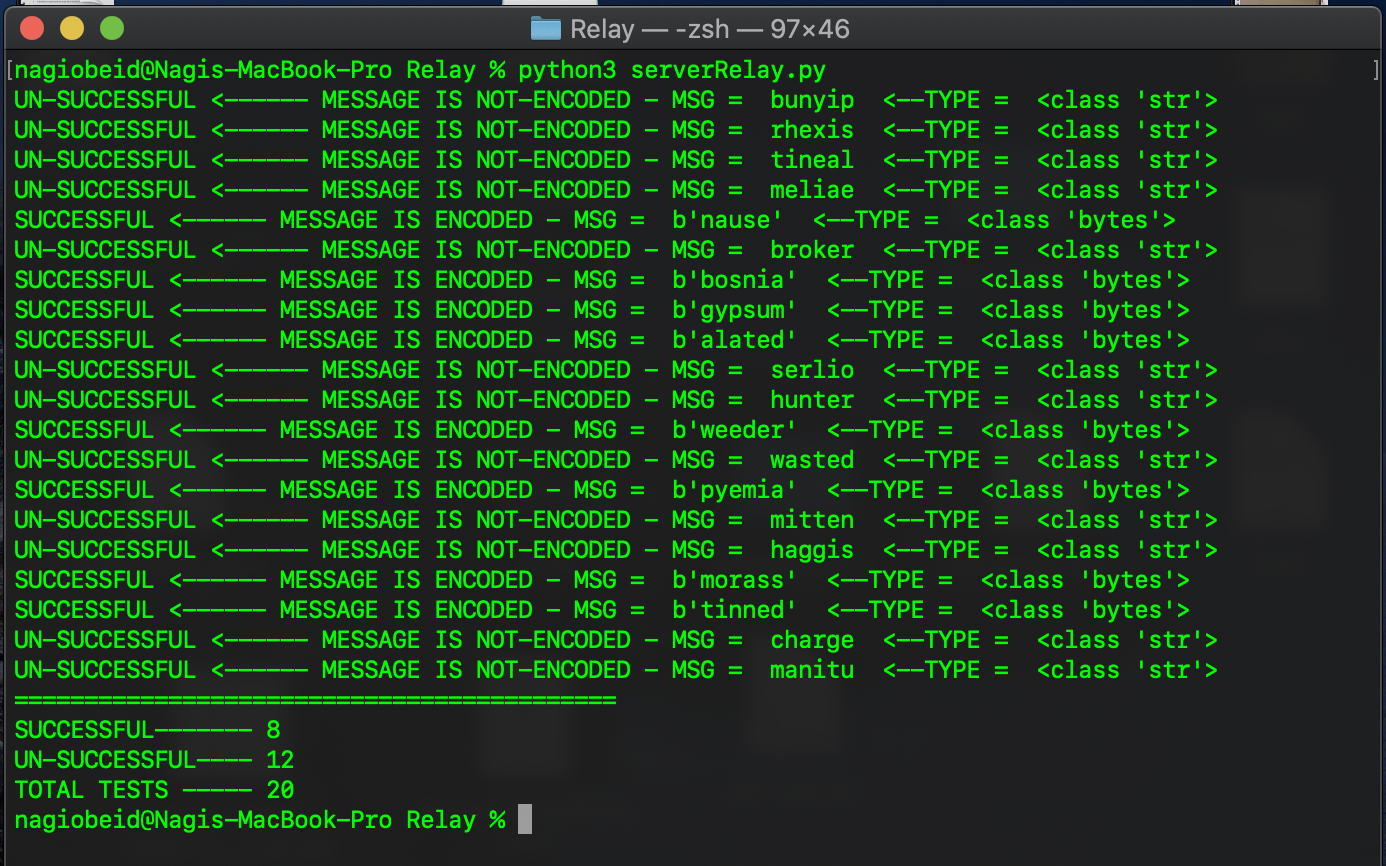The height and width of the screenshot is (866, 1386).
Task: Click the green zoom window button
Action: (x=112, y=28)
